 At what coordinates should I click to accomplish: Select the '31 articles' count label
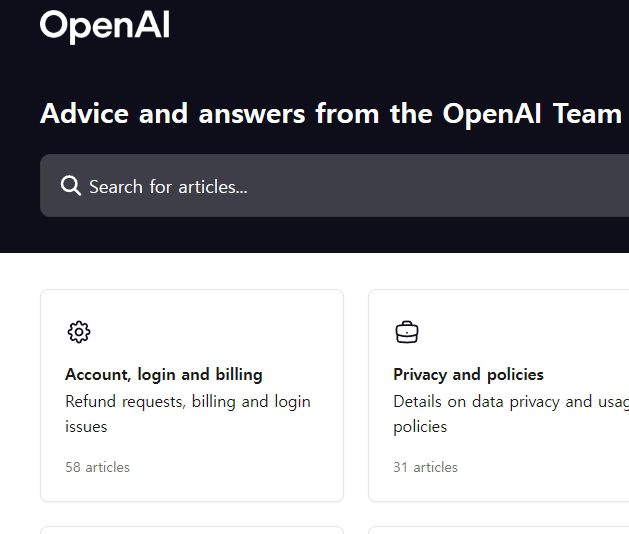425,467
